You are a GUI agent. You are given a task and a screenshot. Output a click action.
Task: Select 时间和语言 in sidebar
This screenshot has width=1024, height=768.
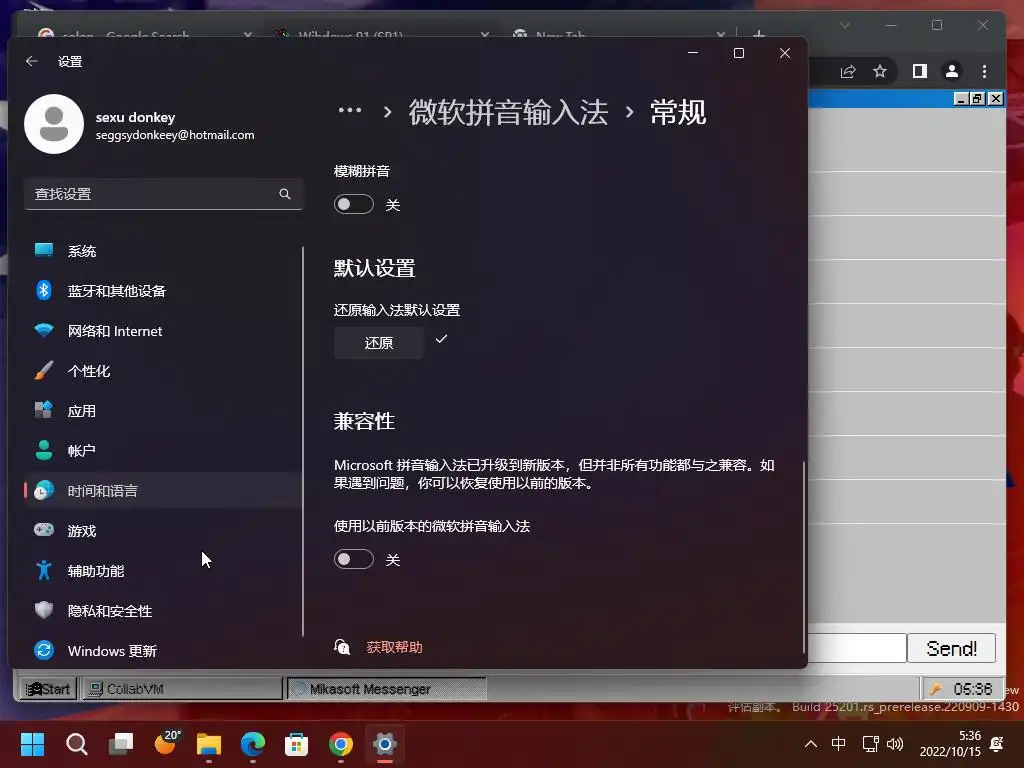(163, 490)
